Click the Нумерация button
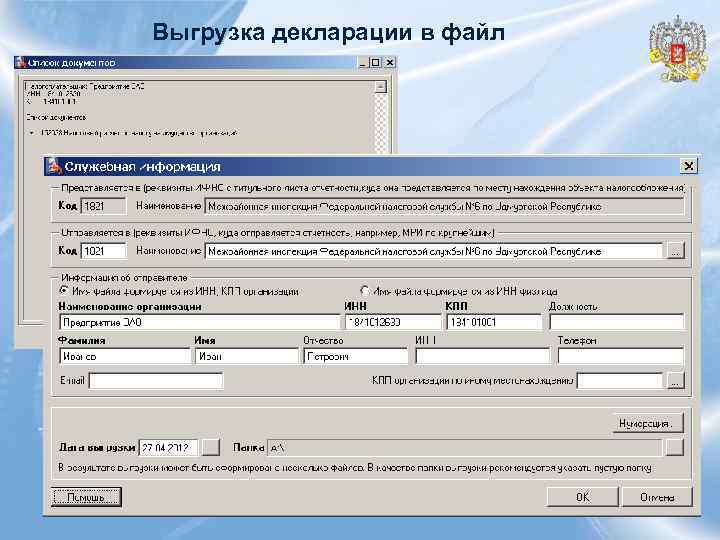720x540 pixels. click(647, 423)
